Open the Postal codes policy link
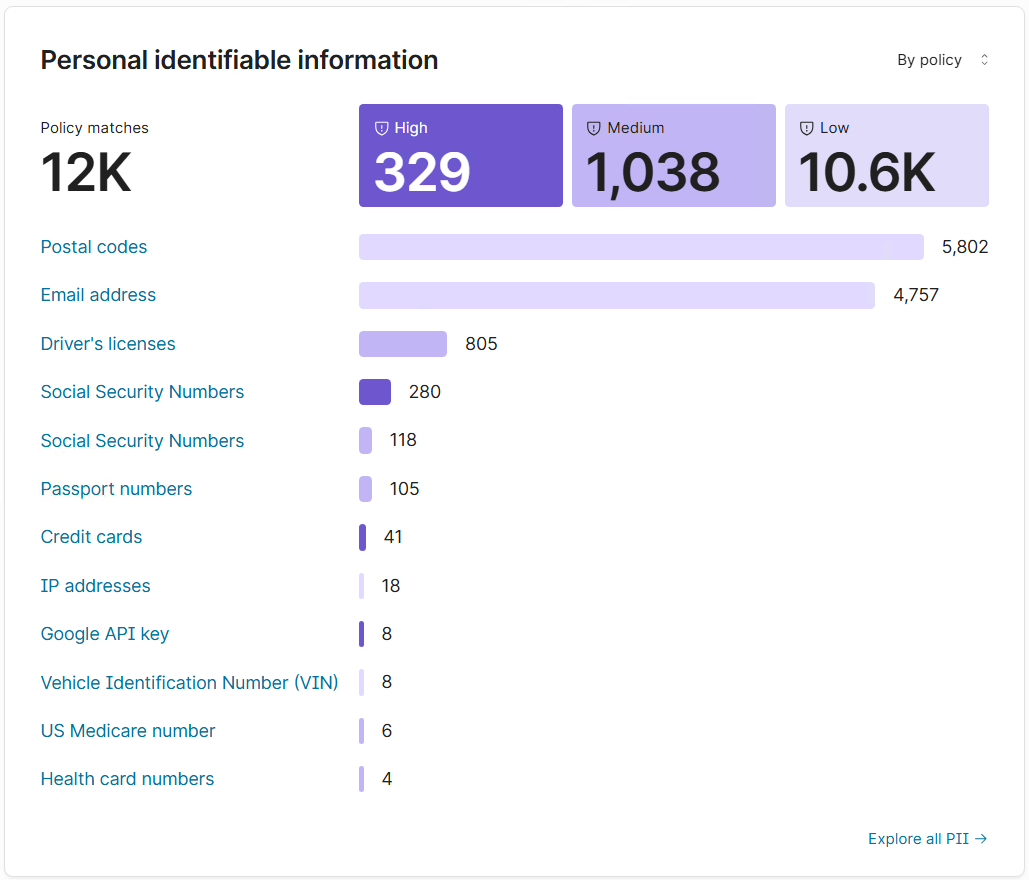The image size is (1029, 880). 94,247
